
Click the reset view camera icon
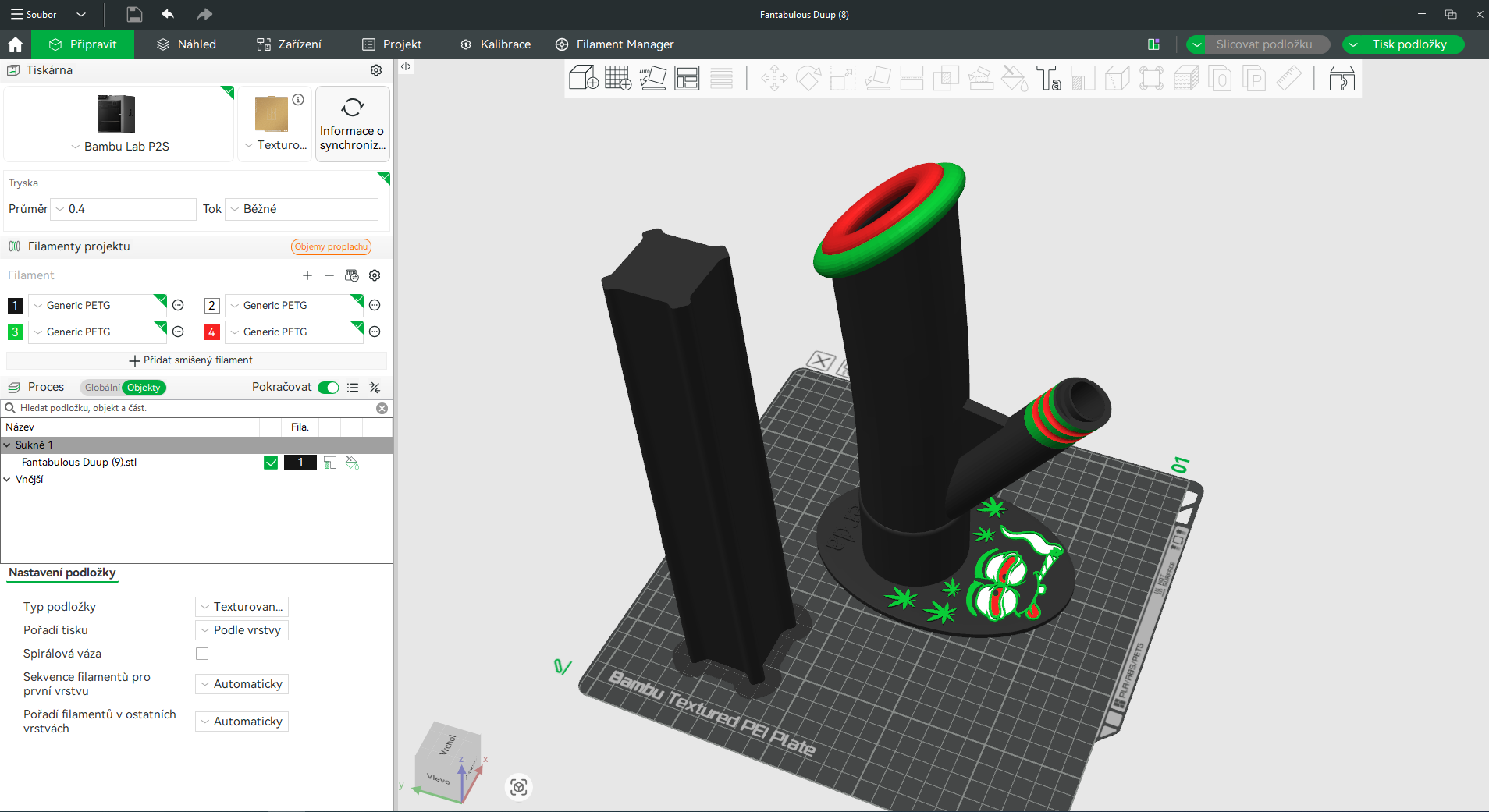coord(519,787)
